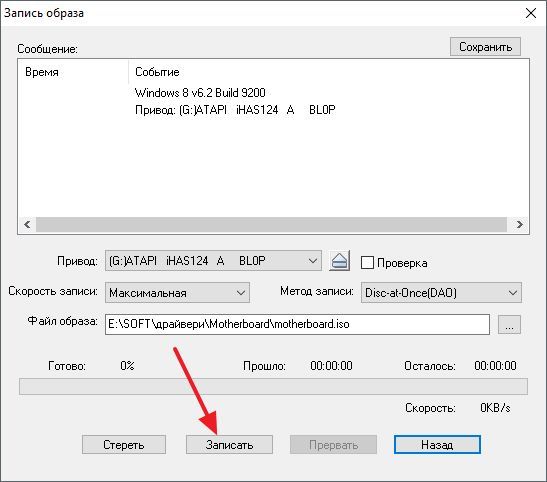Enable the Проверка checkbox
The height and width of the screenshot is (482, 547).
[367, 263]
